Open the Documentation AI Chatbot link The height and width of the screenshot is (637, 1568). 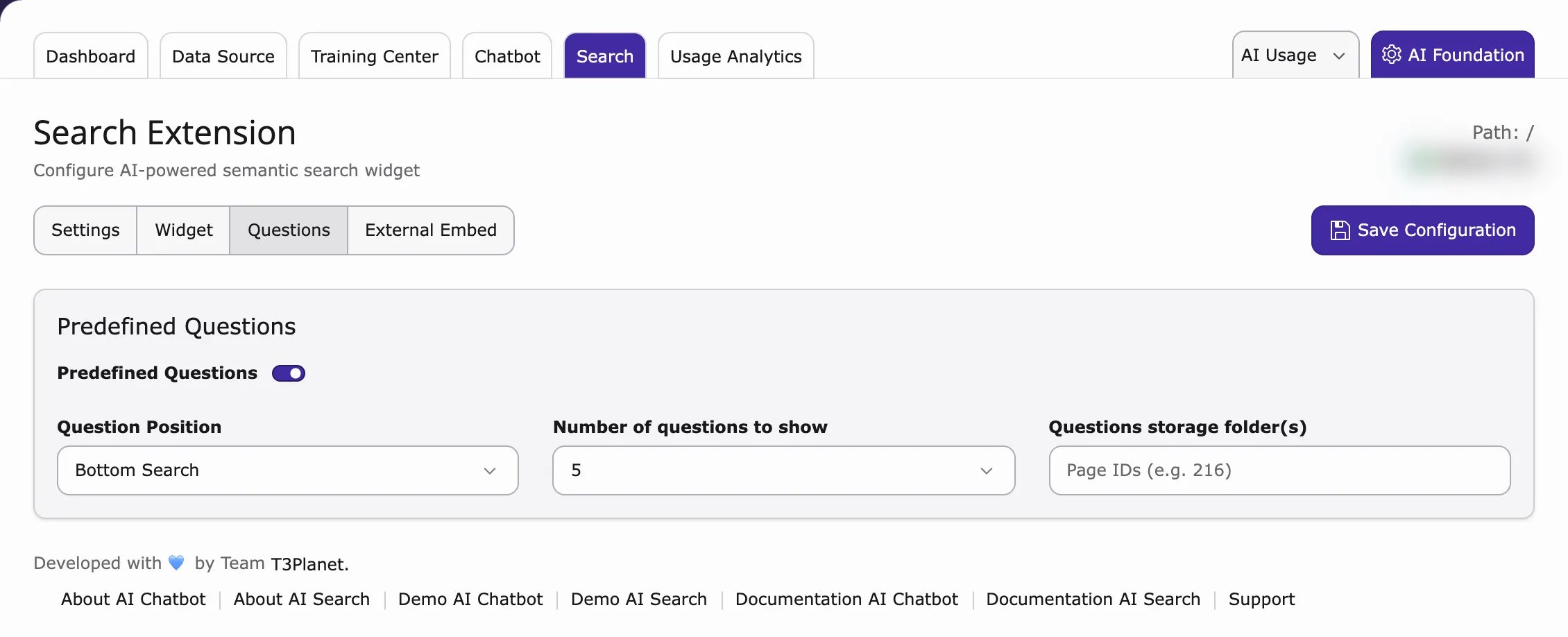tap(846, 599)
